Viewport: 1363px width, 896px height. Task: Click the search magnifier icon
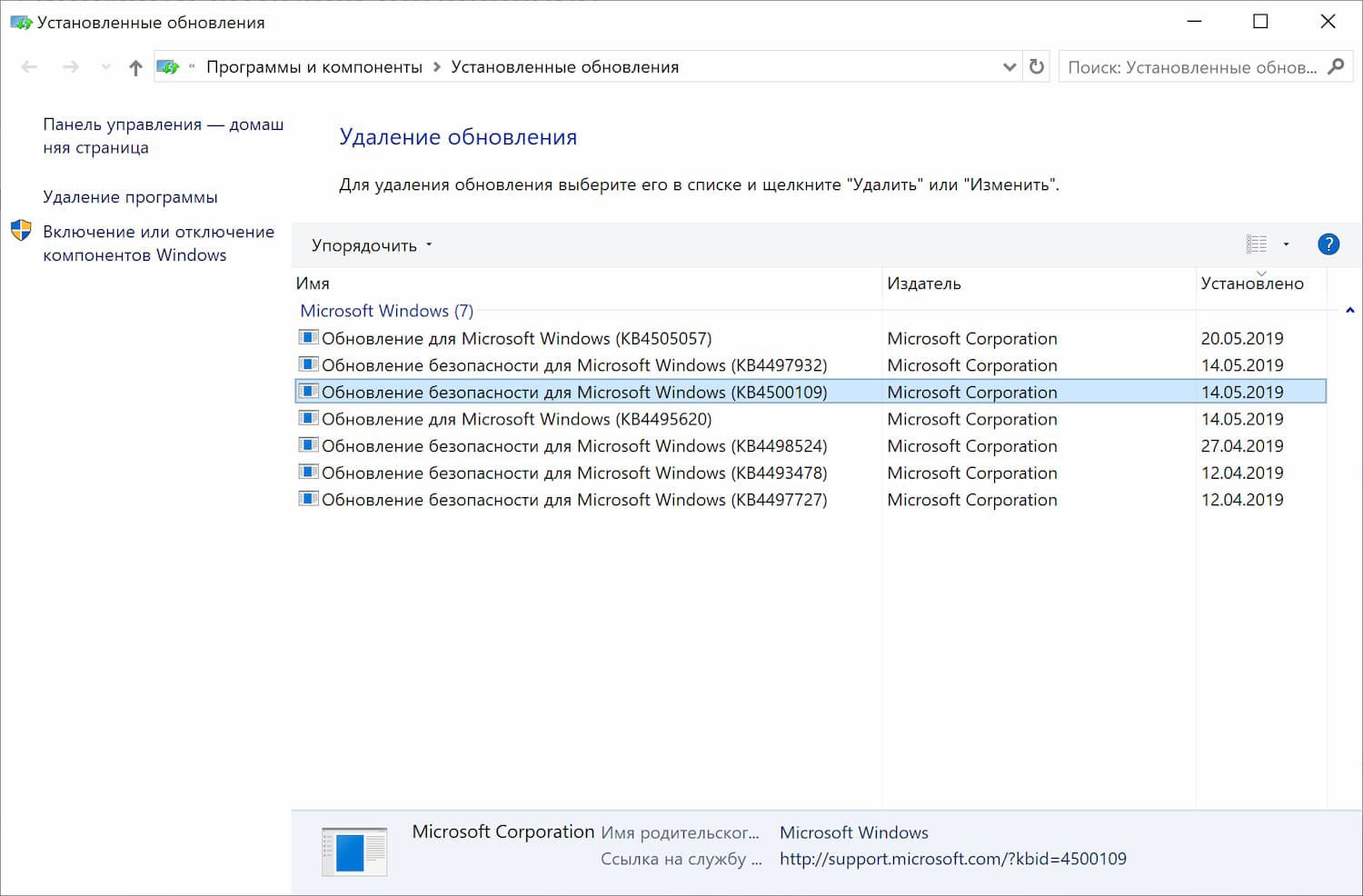tap(1335, 66)
